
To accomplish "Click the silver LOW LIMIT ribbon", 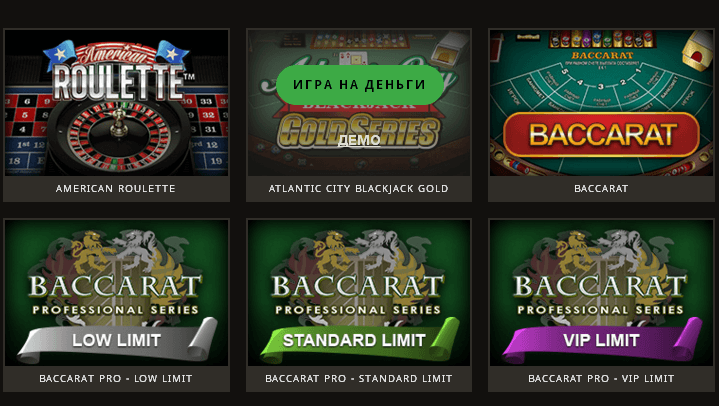I will pyautogui.click(x=116, y=340).
